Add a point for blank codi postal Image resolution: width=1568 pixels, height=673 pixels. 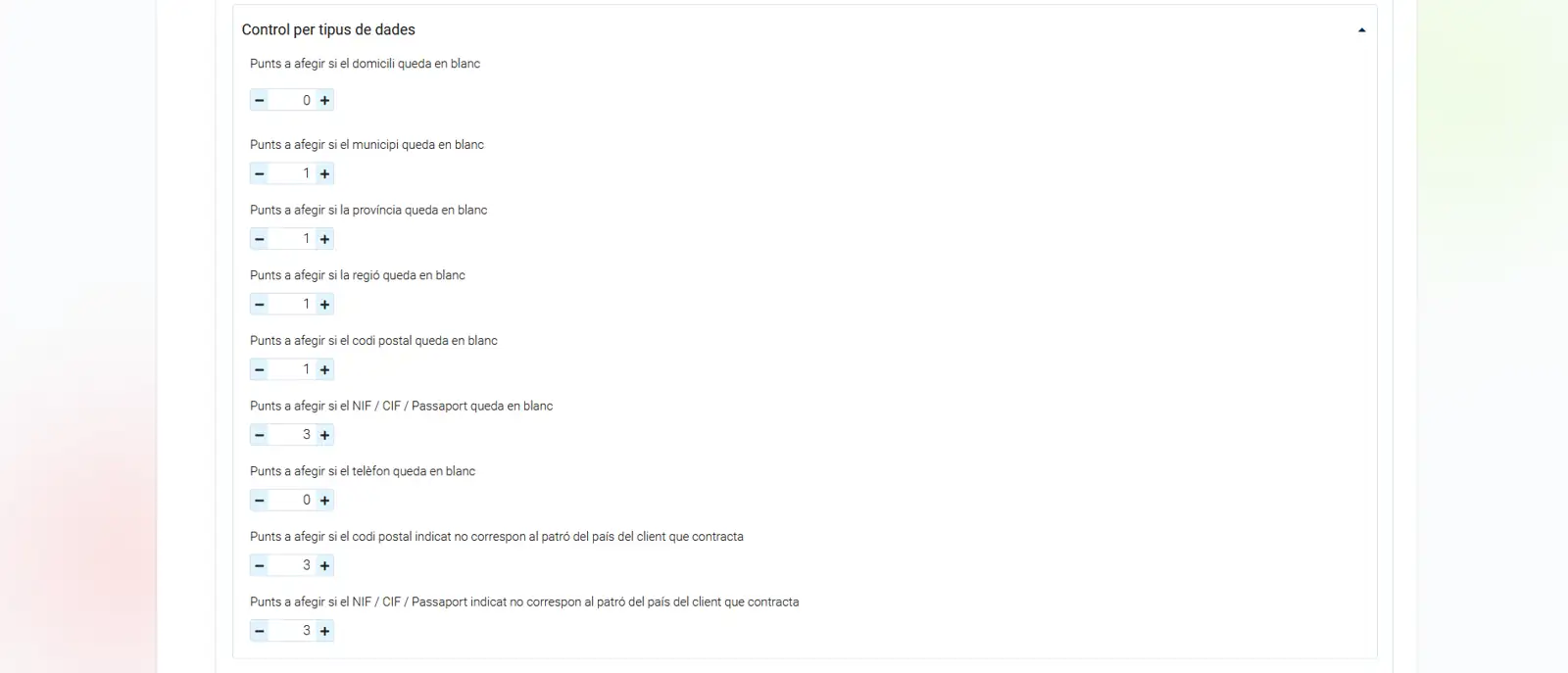[x=325, y=369]
